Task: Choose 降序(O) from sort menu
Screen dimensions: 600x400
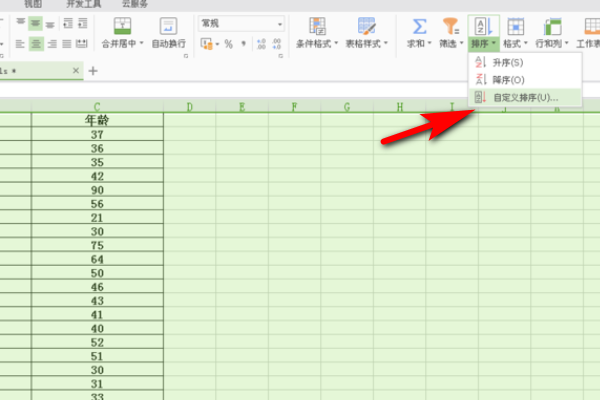Action: (x=525, y=80)
